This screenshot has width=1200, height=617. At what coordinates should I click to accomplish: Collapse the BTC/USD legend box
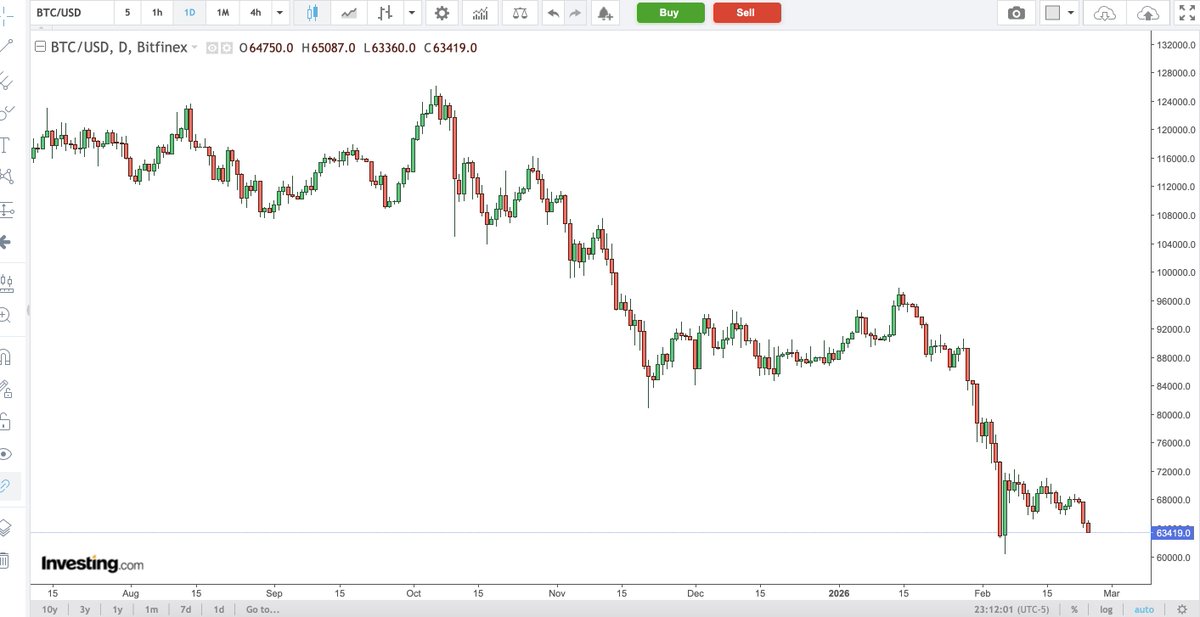(40, 48)
